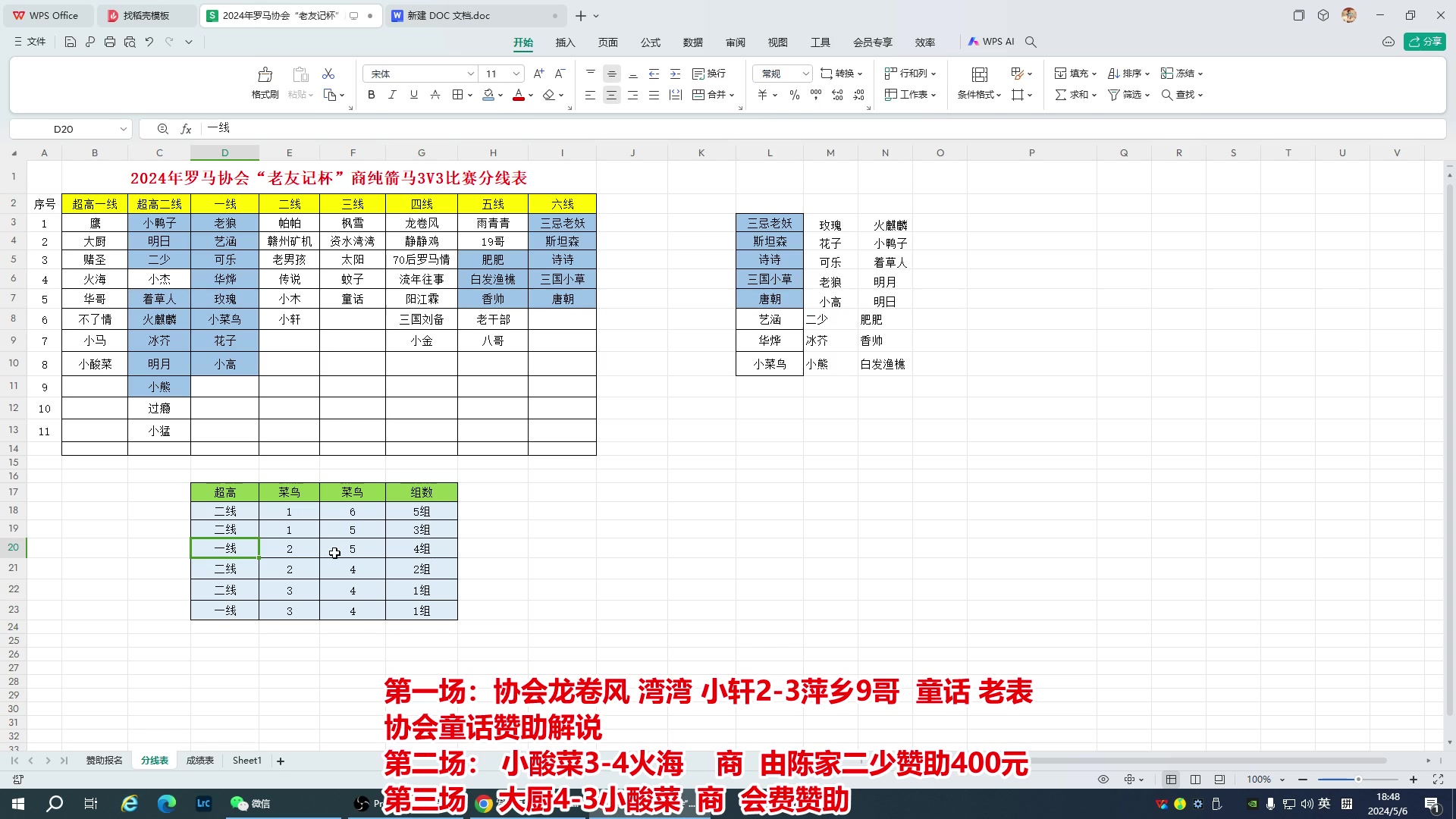
Task: Open the 公式 ribbon tab
Action: click(x=650, y=42)
